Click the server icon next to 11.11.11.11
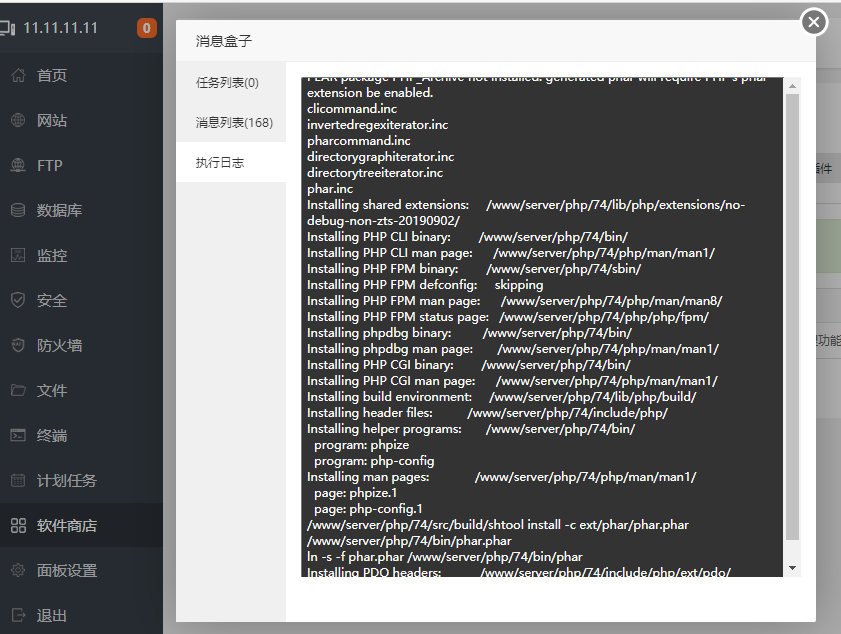 click(x=7, y=28)
